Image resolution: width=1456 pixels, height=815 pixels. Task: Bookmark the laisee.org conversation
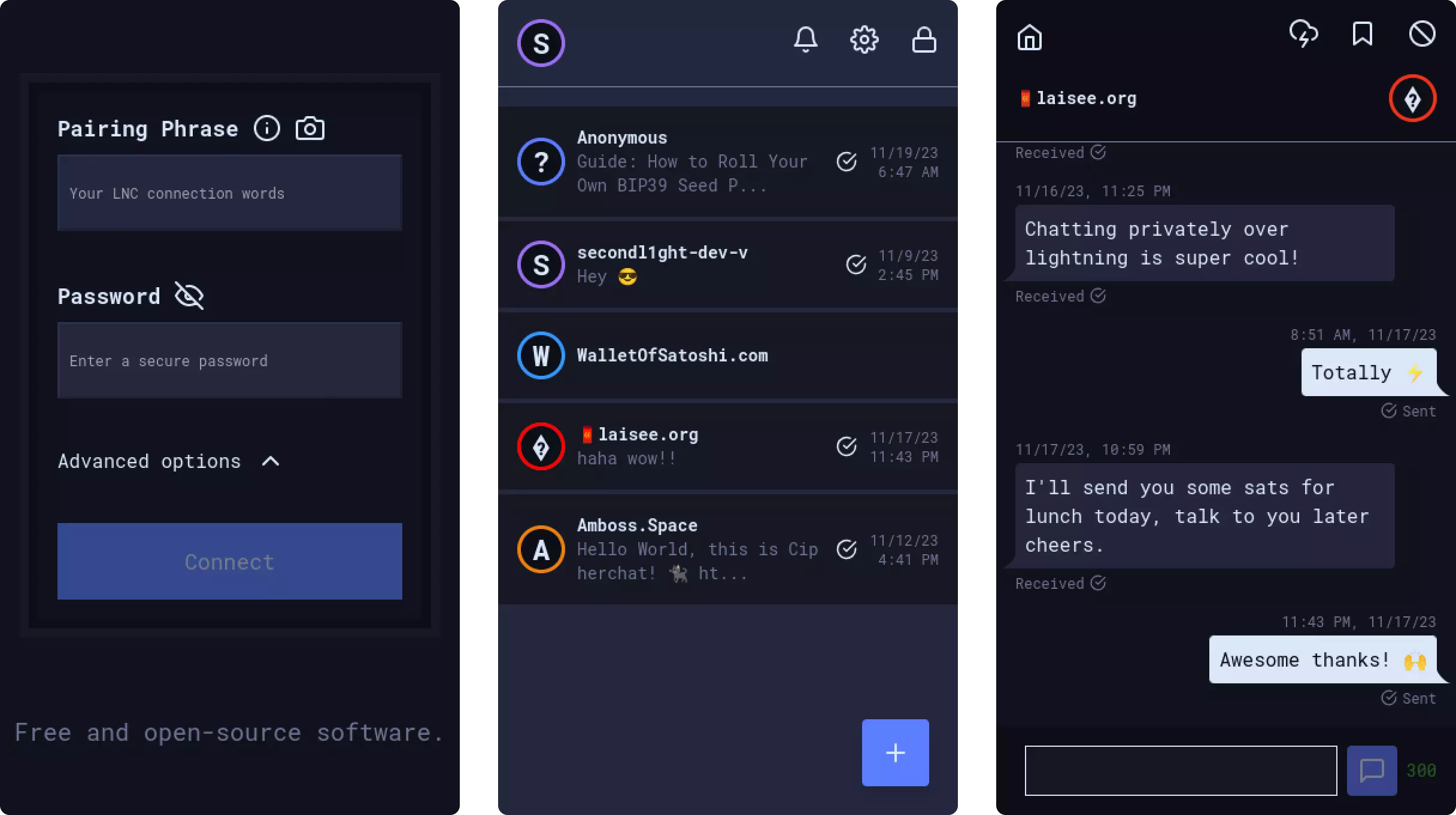tap(1362, 34)
